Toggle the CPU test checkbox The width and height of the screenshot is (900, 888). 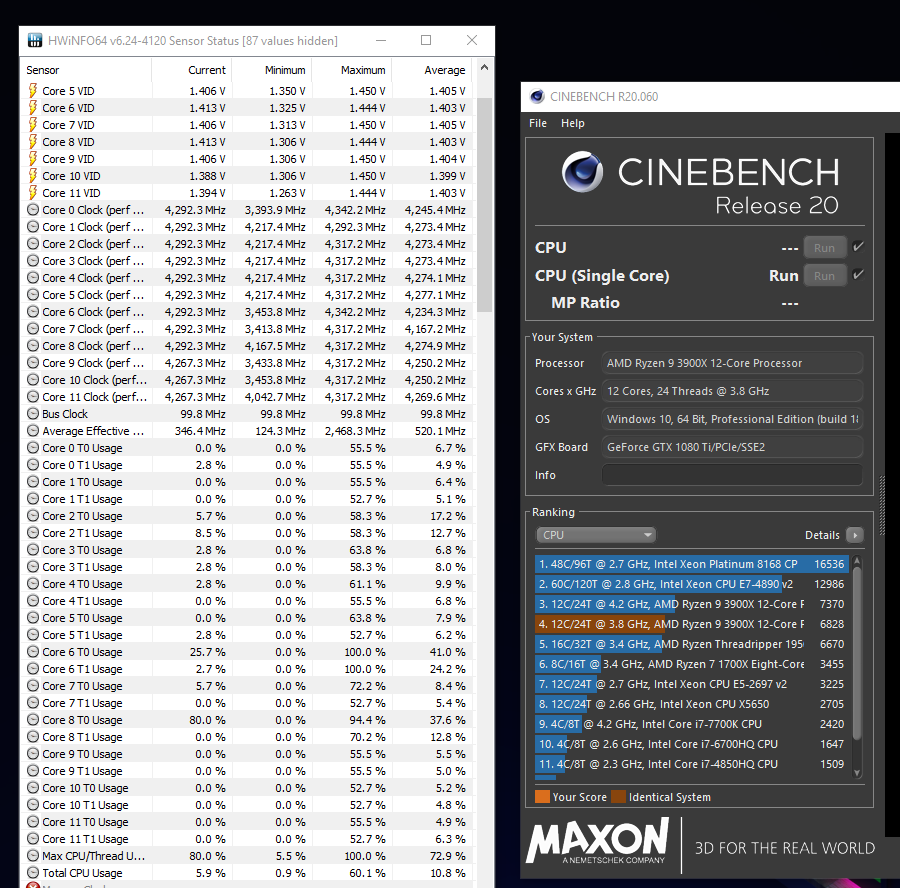(x=858, y=247)
